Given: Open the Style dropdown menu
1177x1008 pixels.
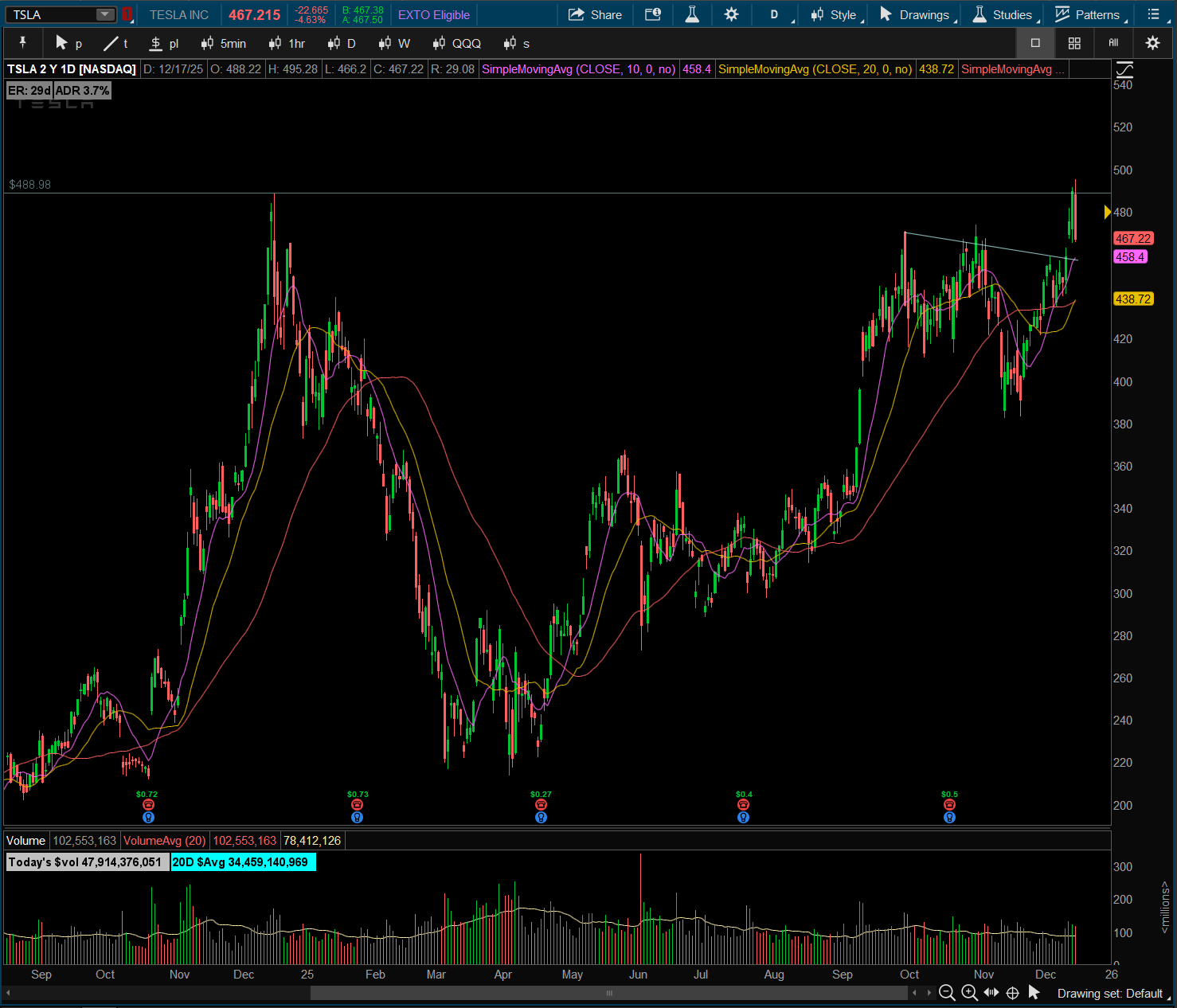Looking at the screenshot, I should 835,14.
